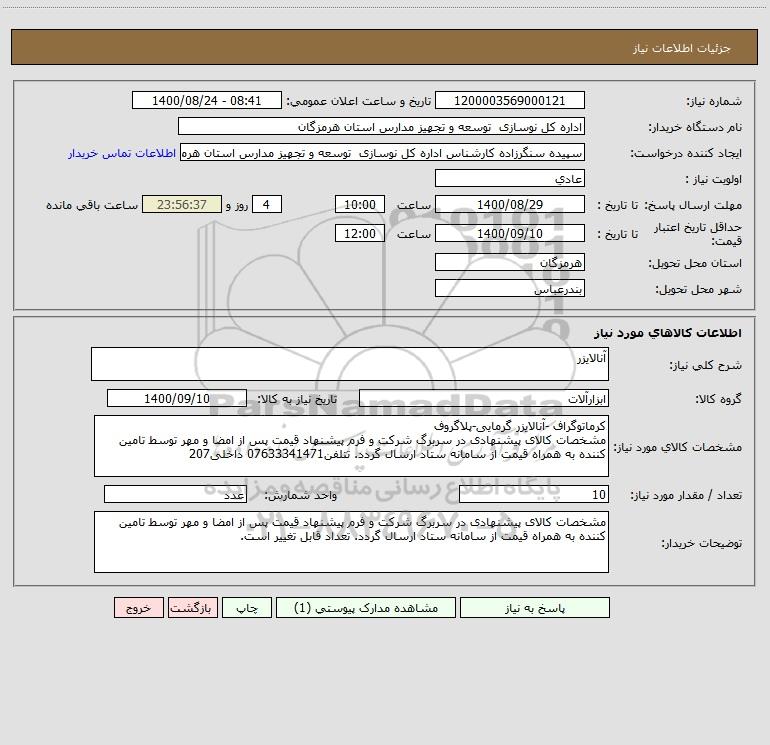Click the request creator field سپیده سنگرزاده
770x745 pixels.
click(x=383, y=153)
